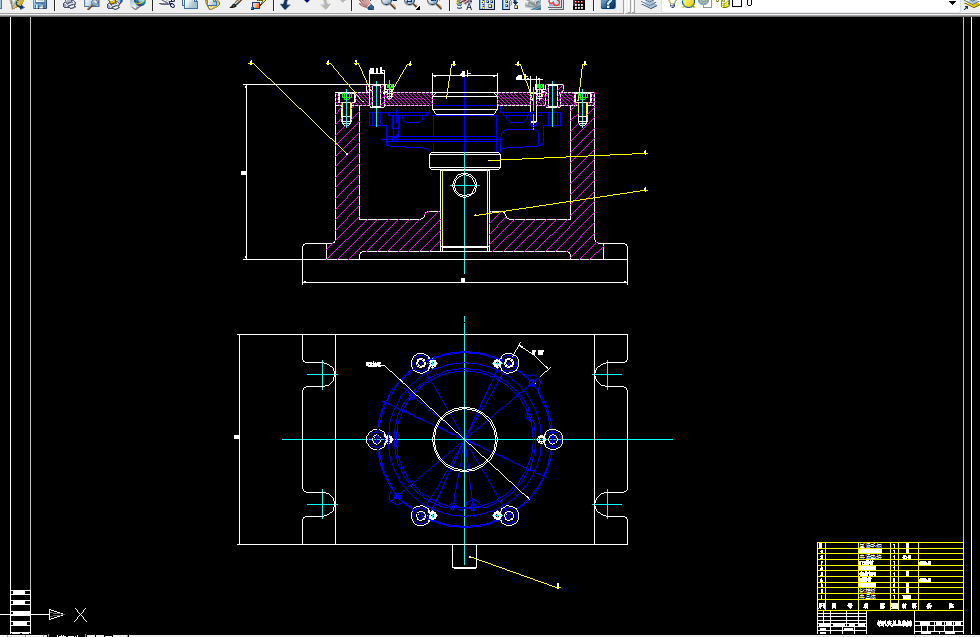Click the Plot printer icon
This screenshot has width=980, height=637.
pyautogui.click(x=69, y=4)
